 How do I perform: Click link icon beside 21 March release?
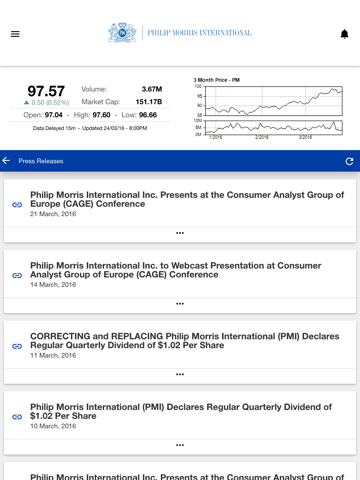(17, 205)
